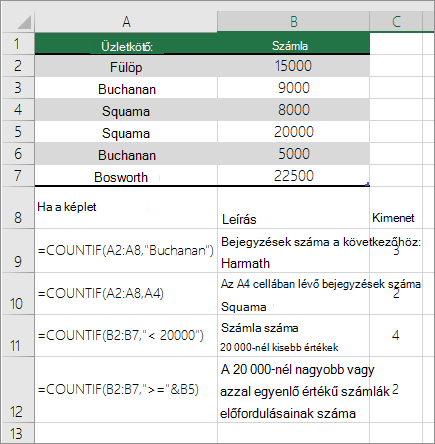This screenshot has width=435, height=444.
Task: Select the =COUNTIF(A2:A8,A4) formula cell
Action: click(x=126, y=294)
